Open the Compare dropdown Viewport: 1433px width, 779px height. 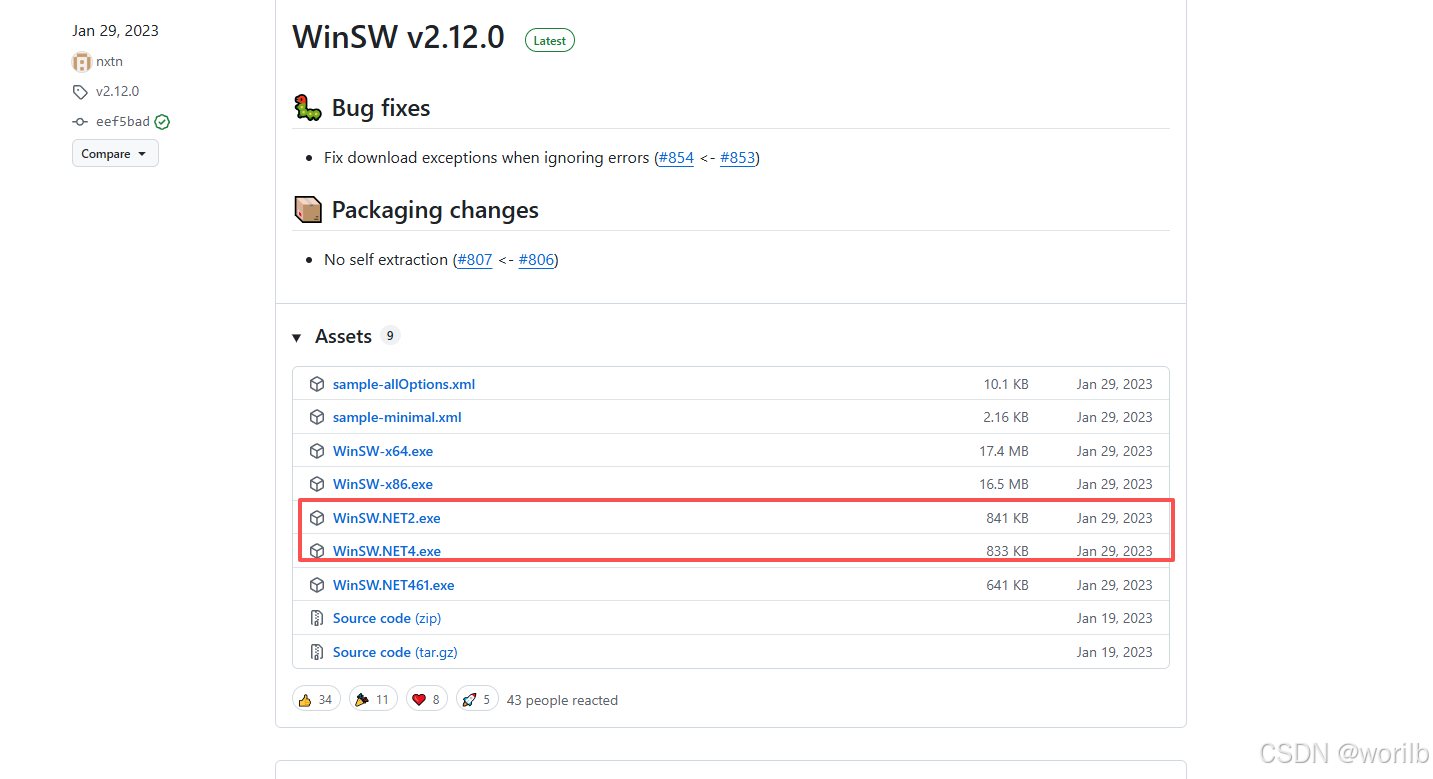[x=115, y=154]
